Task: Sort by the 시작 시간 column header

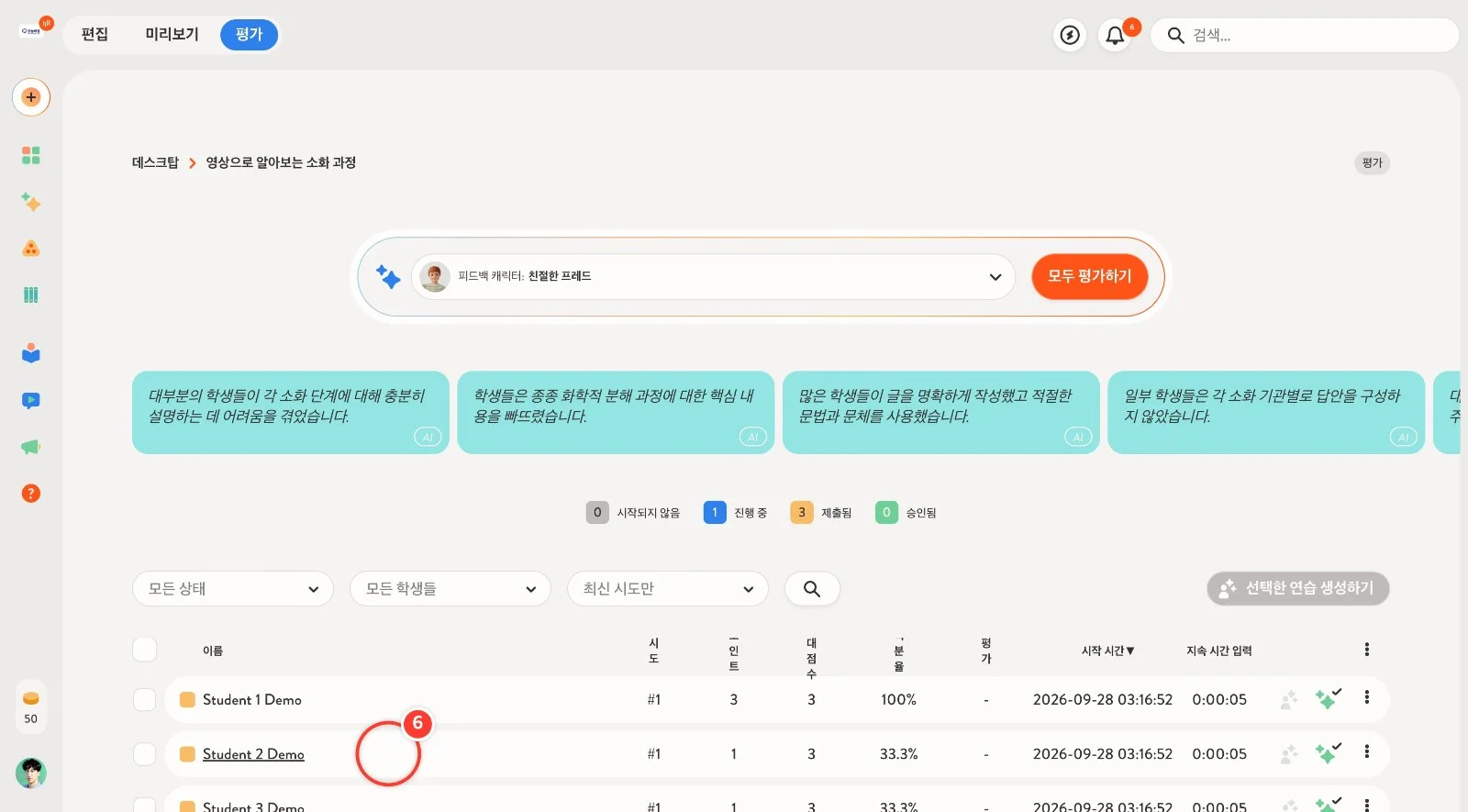Action: [1107, 651]
